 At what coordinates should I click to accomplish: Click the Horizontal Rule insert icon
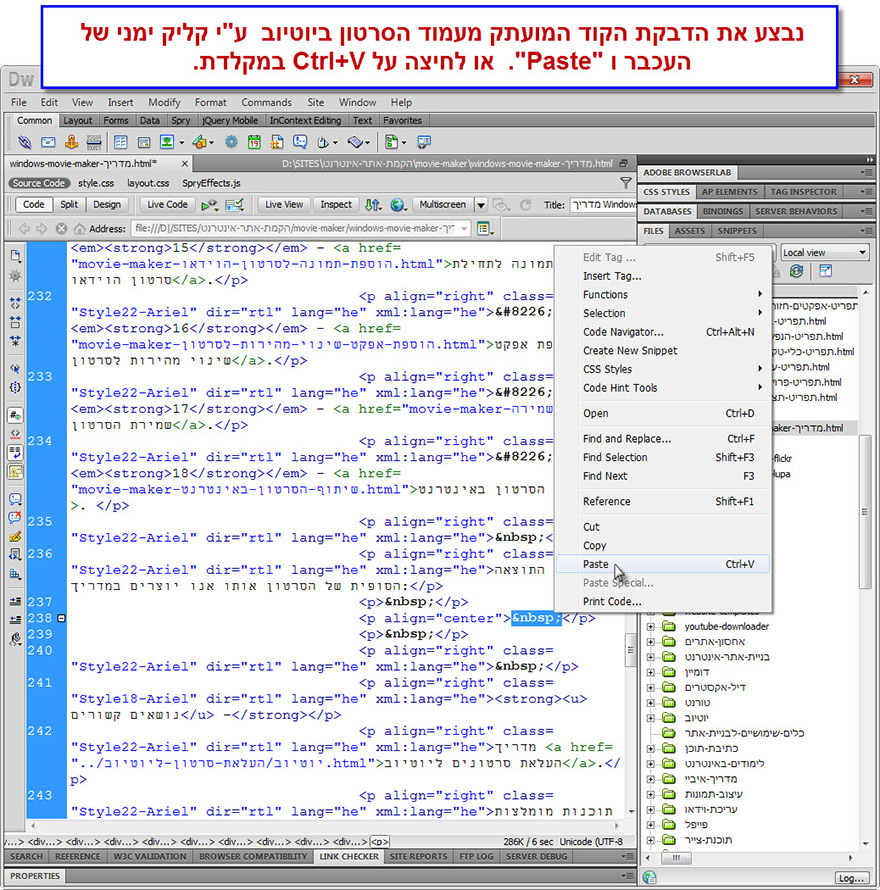pos(94,142)
